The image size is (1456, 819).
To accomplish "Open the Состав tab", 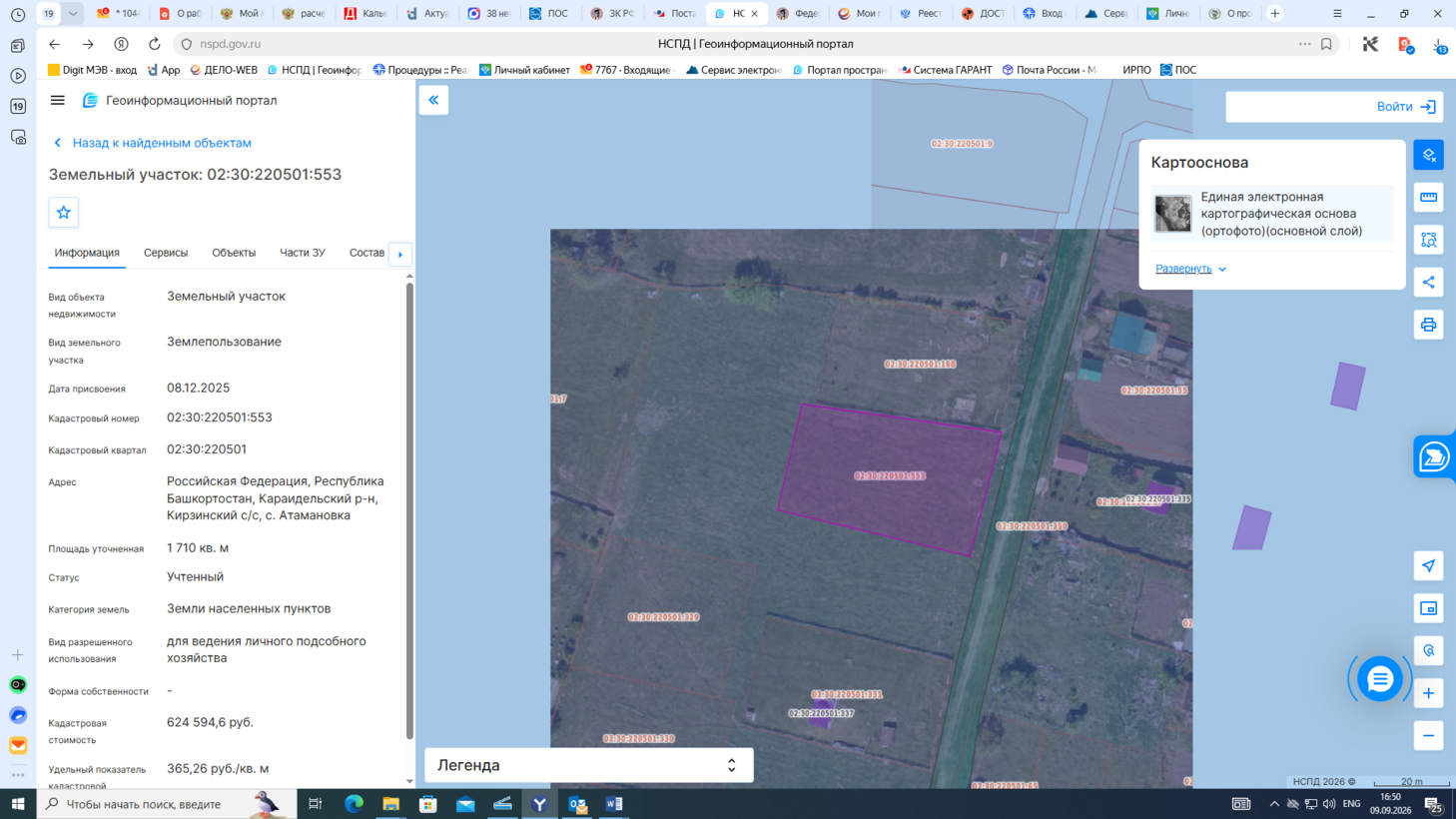I will click(366, 253).
